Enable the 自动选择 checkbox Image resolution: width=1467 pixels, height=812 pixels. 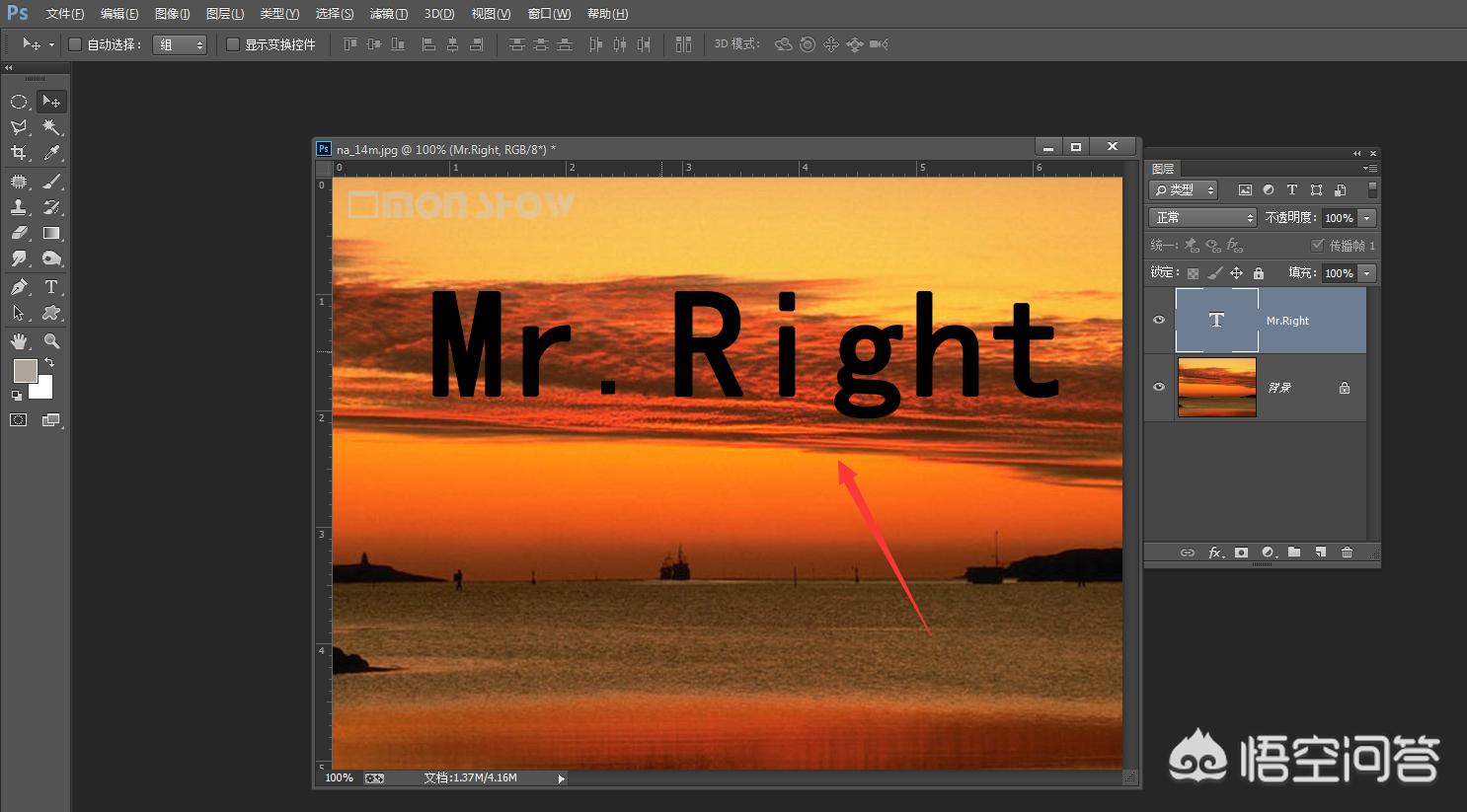click(75, 44)
